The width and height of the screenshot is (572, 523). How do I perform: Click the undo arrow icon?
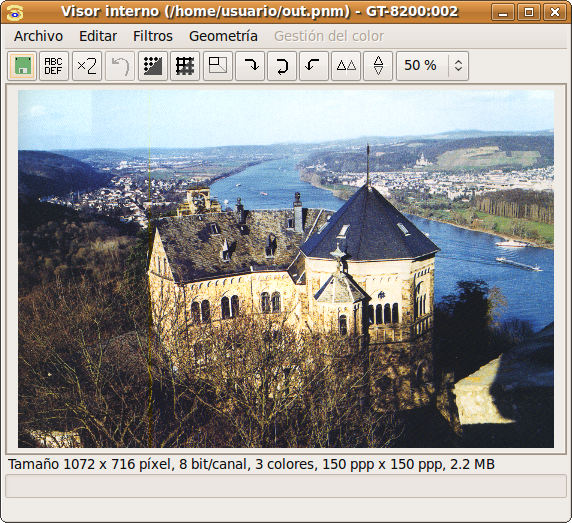(120, 66)
